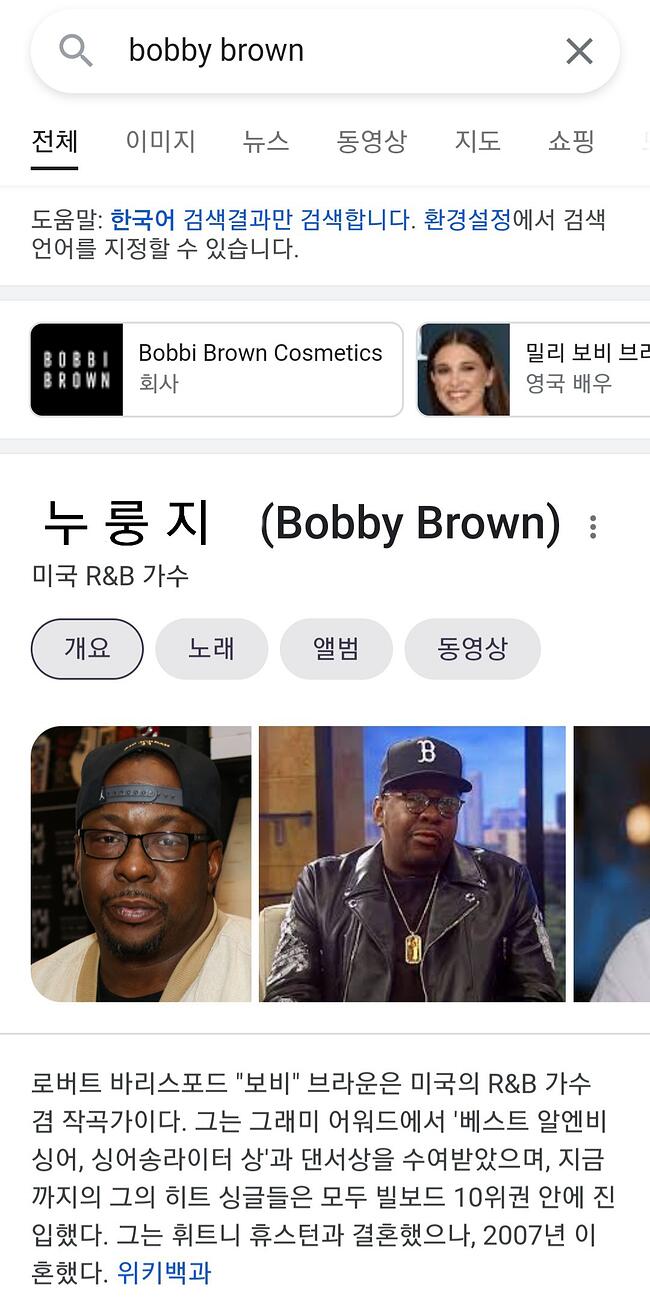Switch to the 동영상 search tab
This screenshot has height=1310, width=650.
coord(372,141)
